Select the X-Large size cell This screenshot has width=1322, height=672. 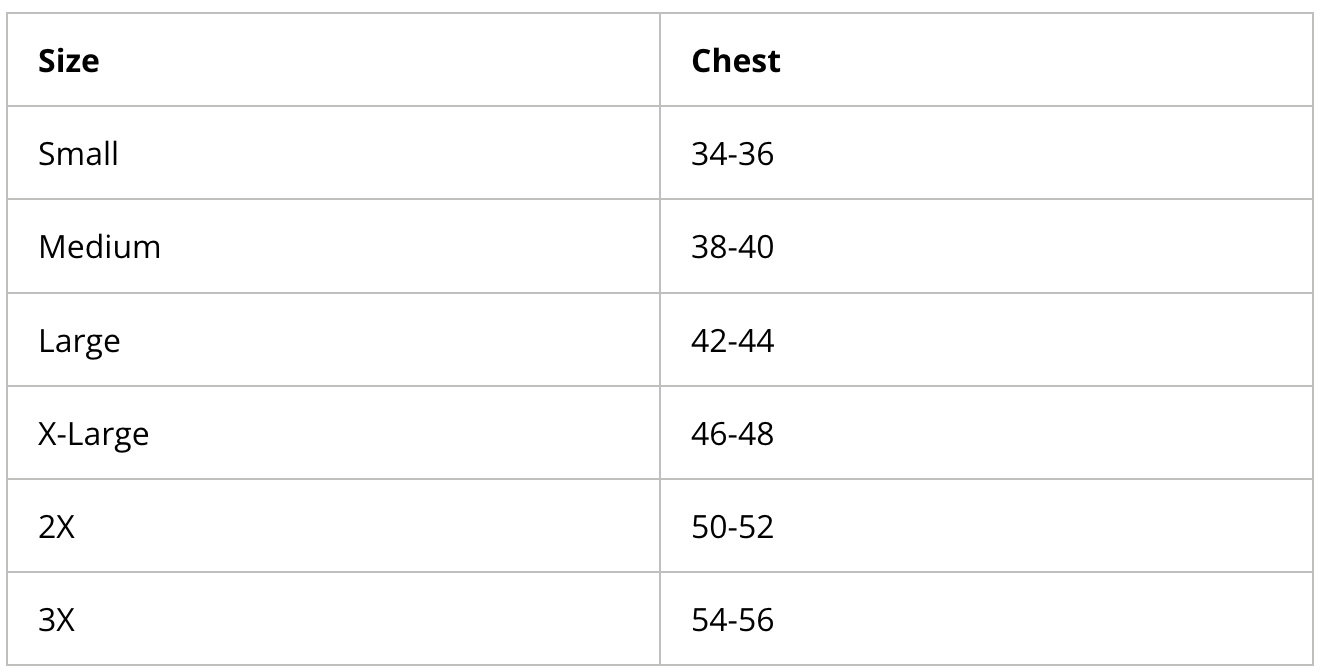pos(94,434)
